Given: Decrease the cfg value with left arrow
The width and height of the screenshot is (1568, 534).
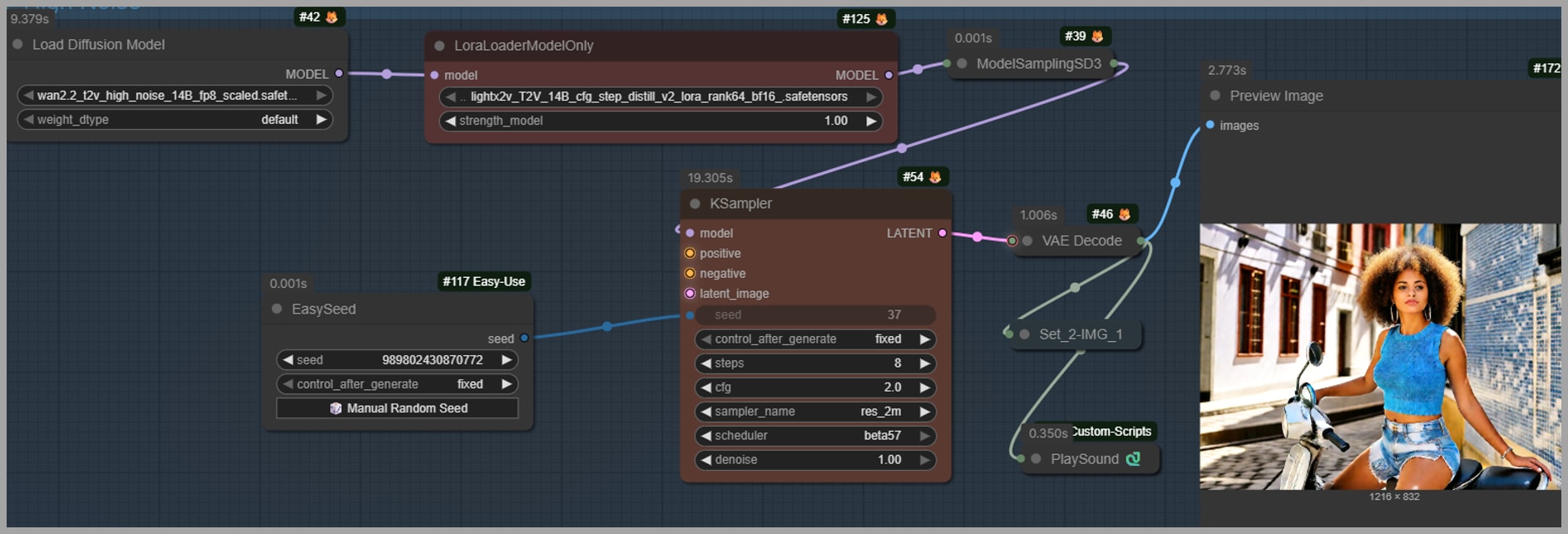Looking at the screenshot, I should coord(706,388).
